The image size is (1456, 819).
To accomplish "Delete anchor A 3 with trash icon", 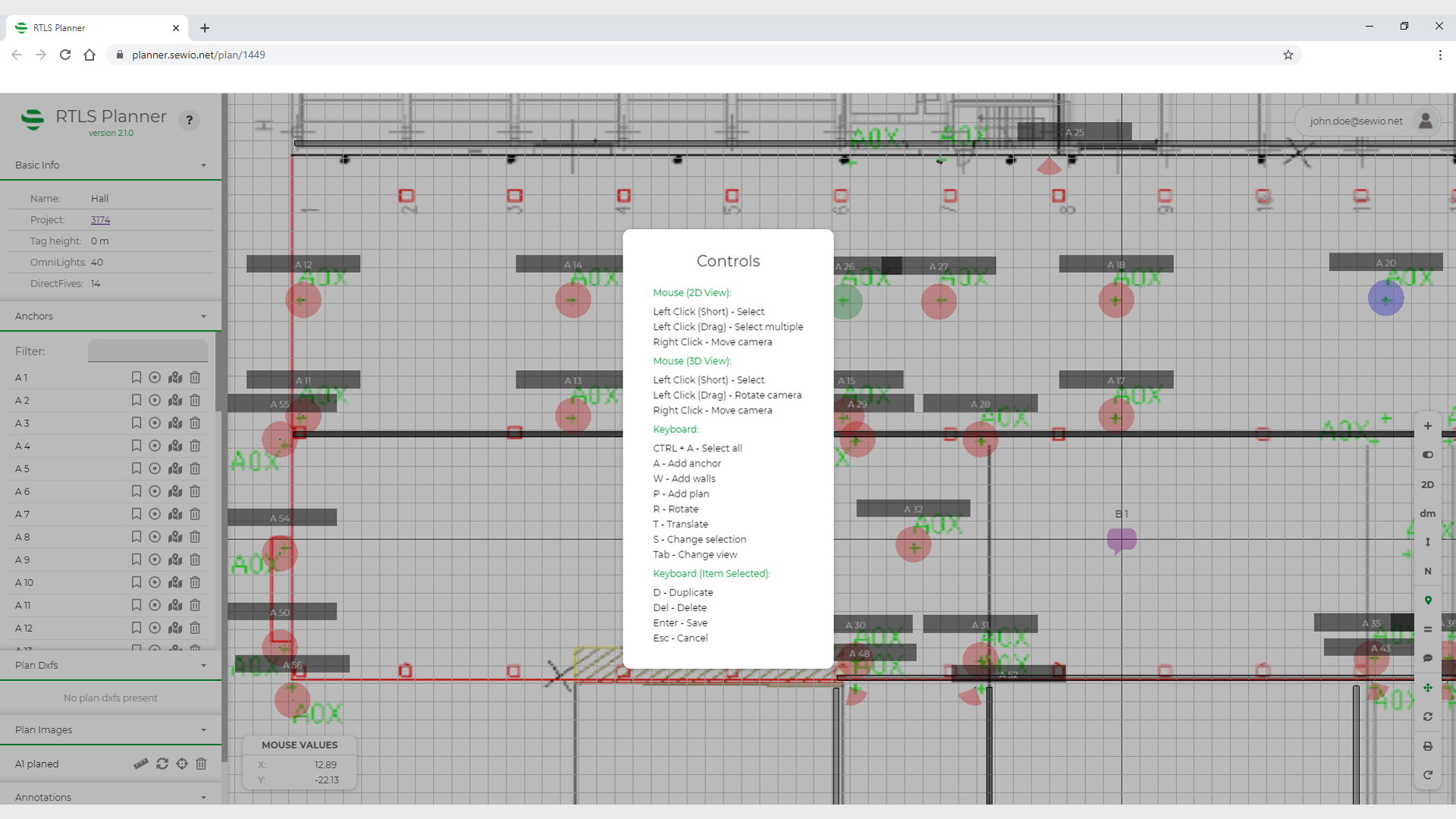I will [x=195, y=423].
